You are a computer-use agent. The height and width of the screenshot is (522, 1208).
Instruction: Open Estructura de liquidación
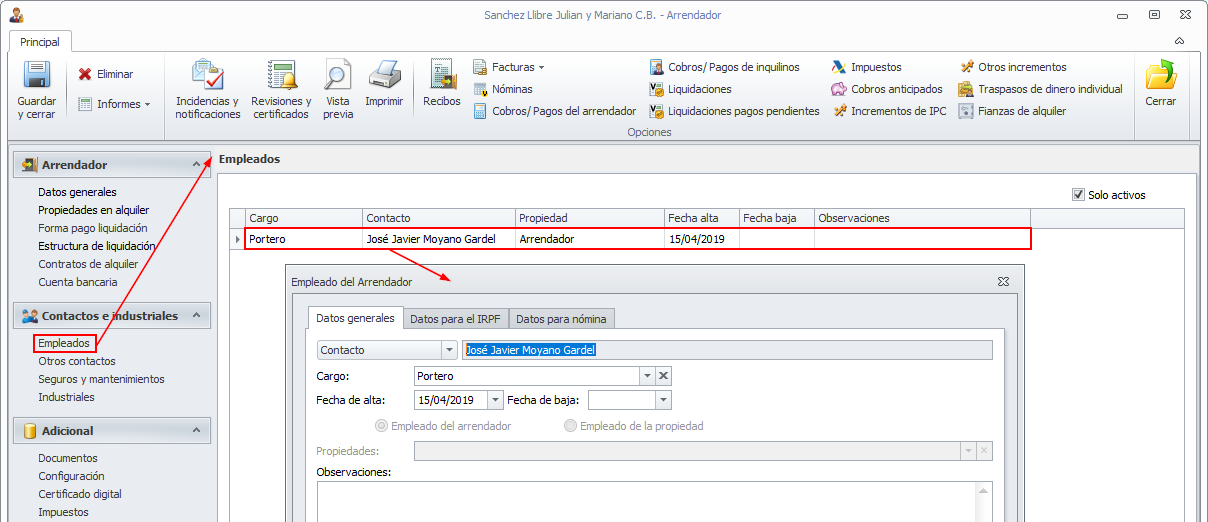[x=97, y=246]
